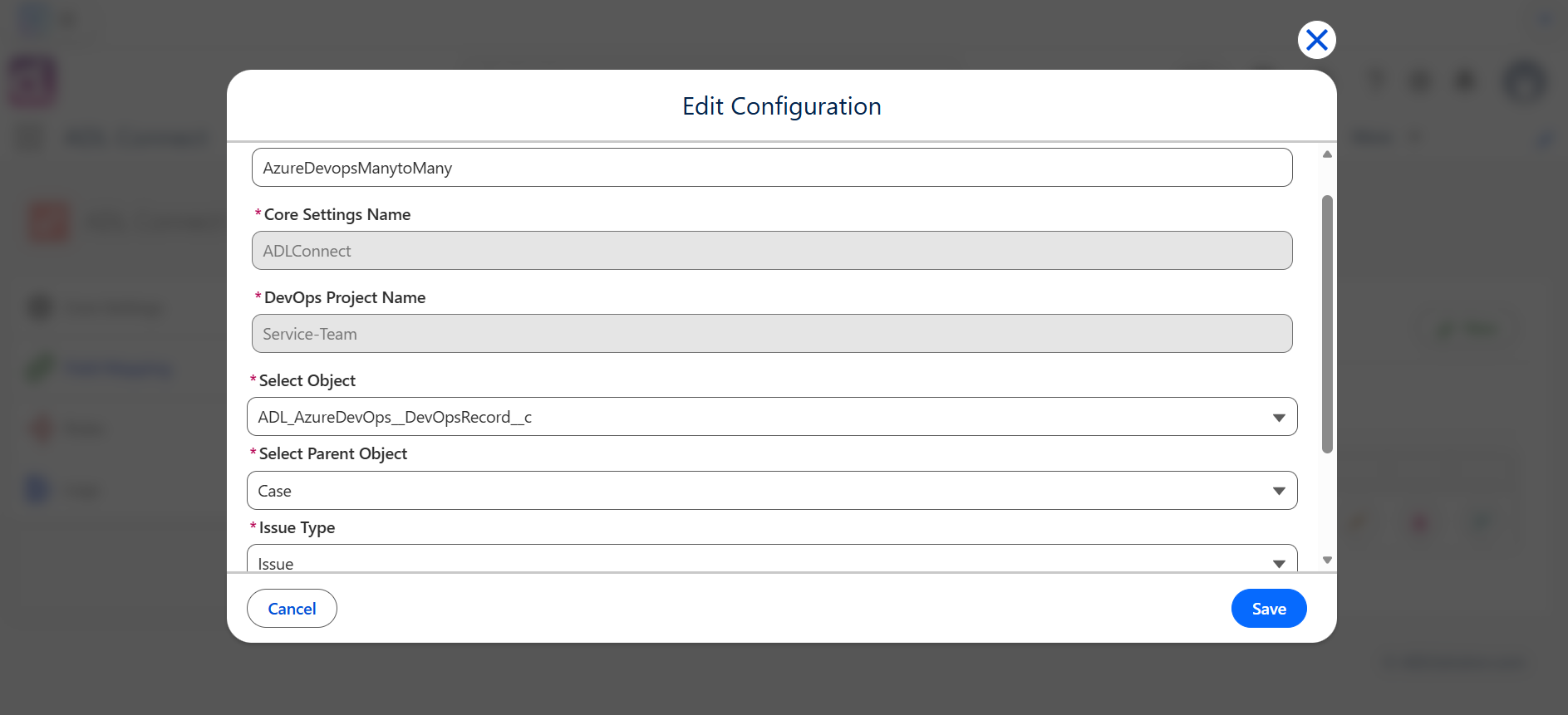The height and width of the screenshot is (715, 1568).
Task: Click the blurred purple app logo at top left
Action: tap(33, 82)
